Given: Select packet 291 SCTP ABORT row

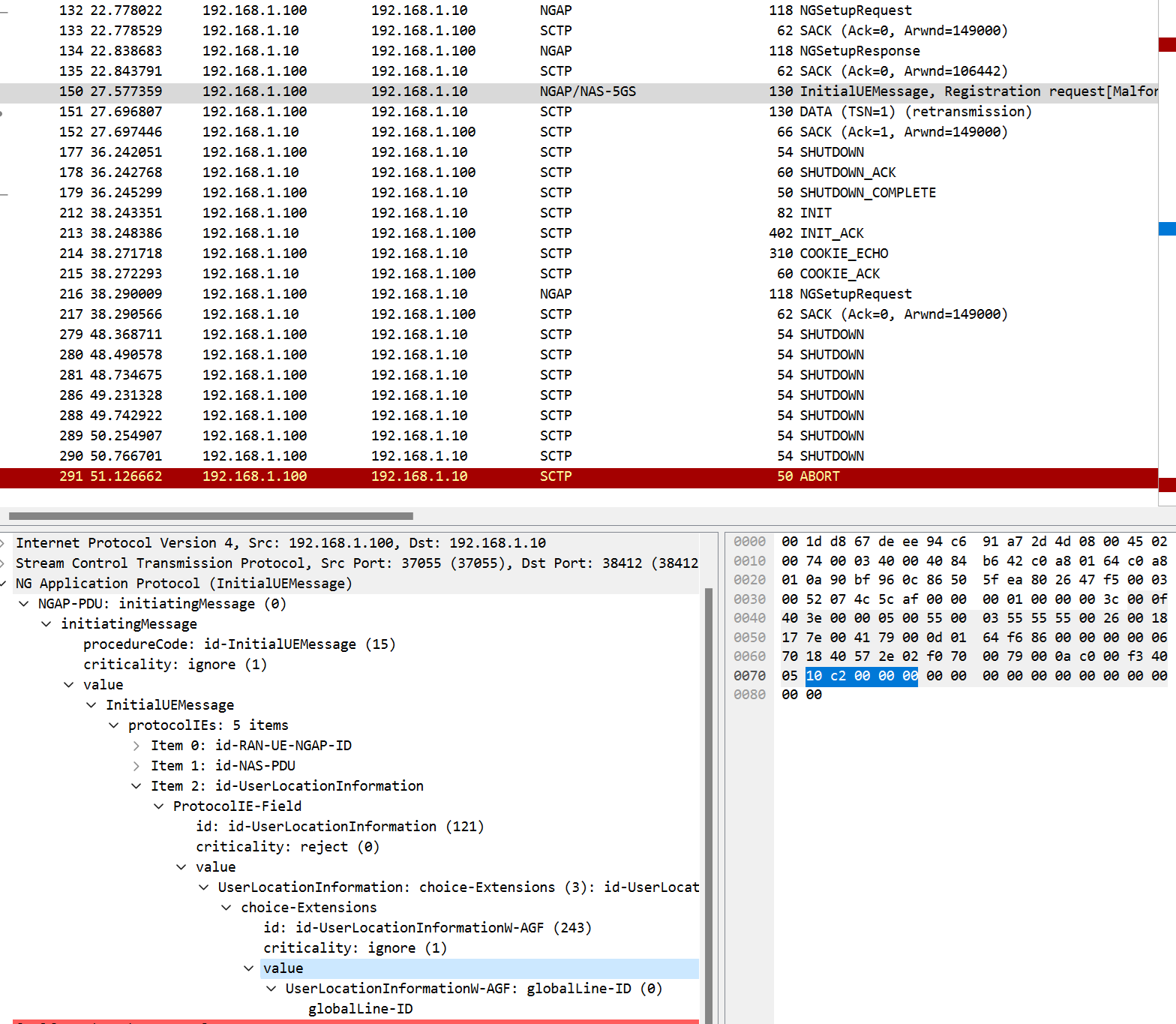Looking at the screenshot, I should point(450,476).
